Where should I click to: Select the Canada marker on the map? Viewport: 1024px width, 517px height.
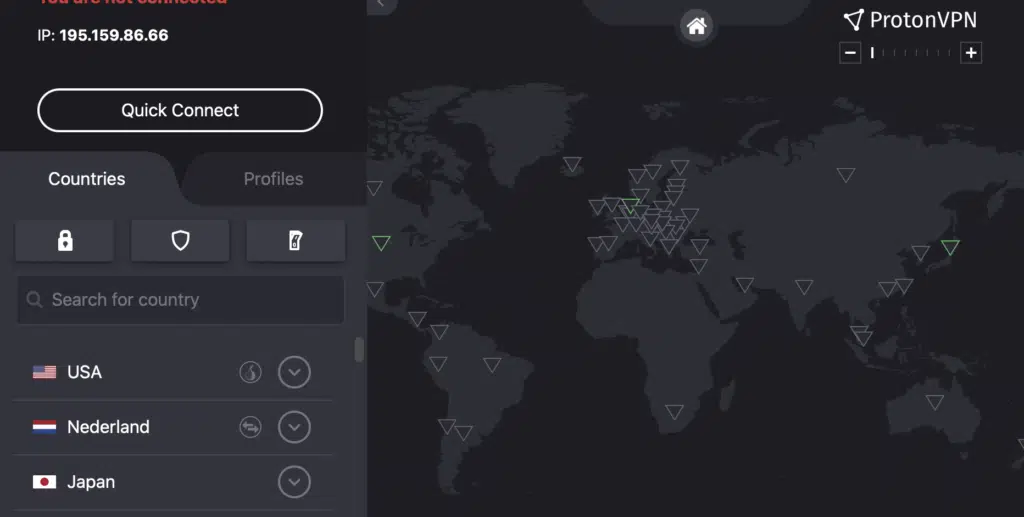374,189
